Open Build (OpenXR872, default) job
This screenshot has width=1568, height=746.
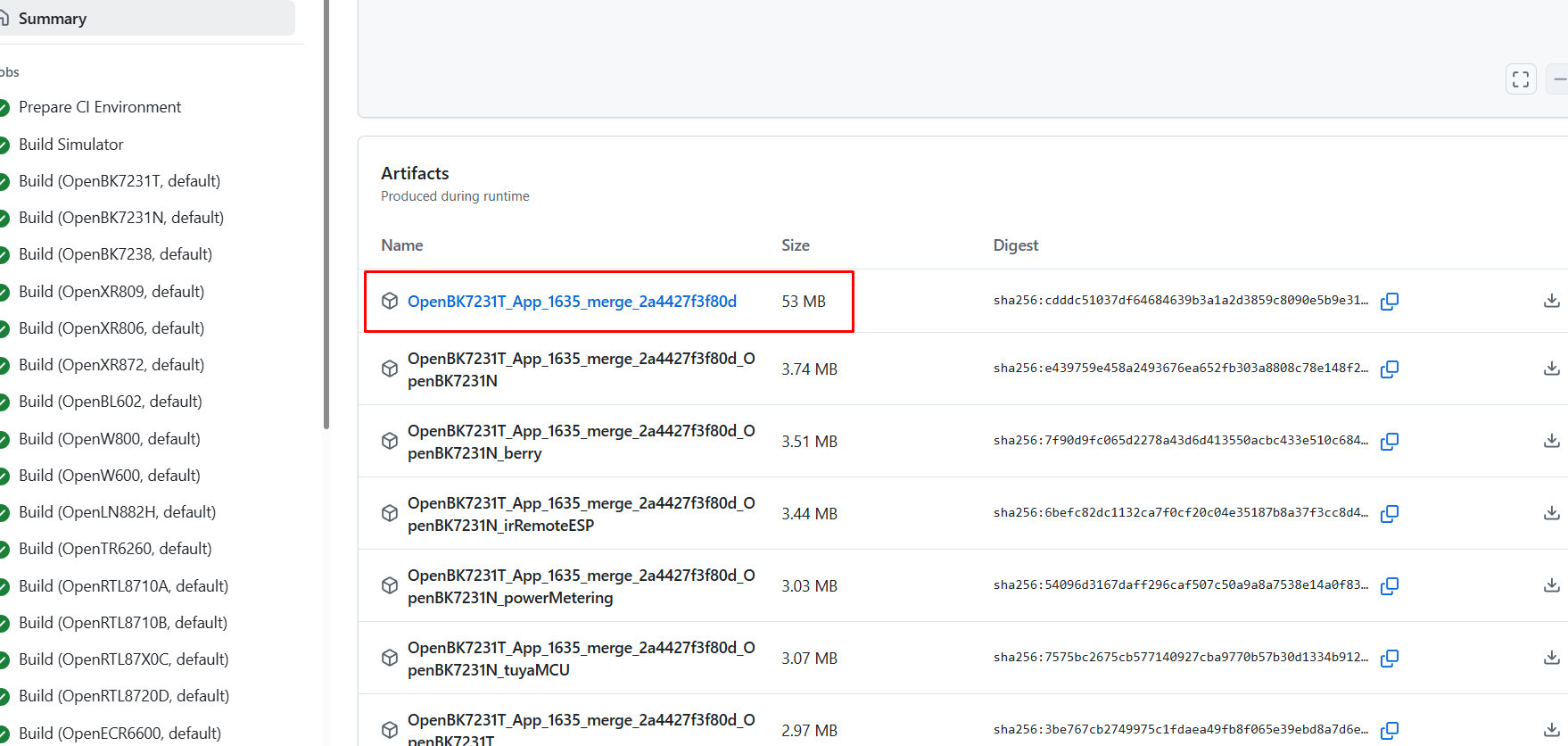[111, 365]
